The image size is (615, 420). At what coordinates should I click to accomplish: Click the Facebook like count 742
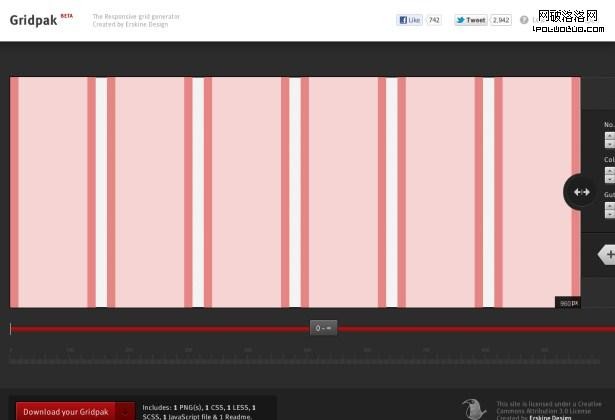click(x=434, y=20)
